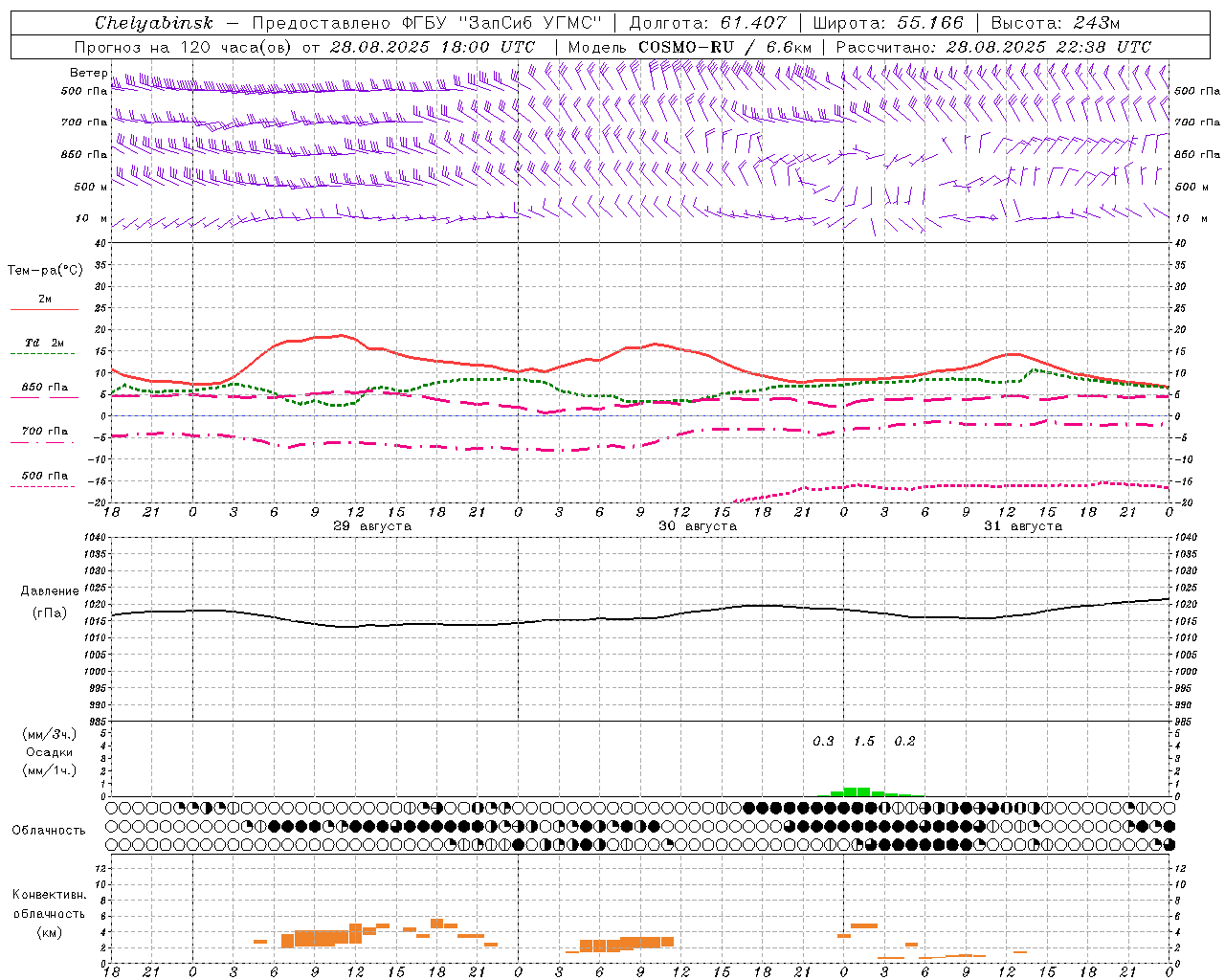Click the Облачность cloudiness label
Image resolution: width=1225 pixels, height=980 pixels.
(x=49, y=831)
